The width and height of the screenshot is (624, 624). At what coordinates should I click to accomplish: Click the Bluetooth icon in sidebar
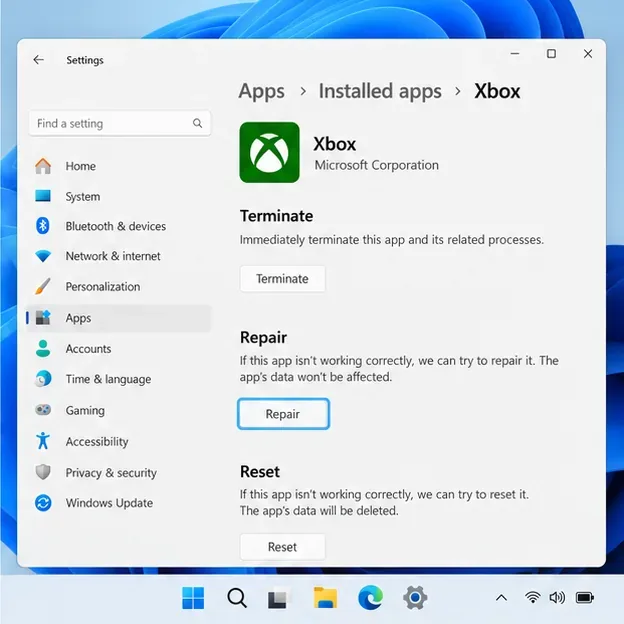tap(43, 226)
